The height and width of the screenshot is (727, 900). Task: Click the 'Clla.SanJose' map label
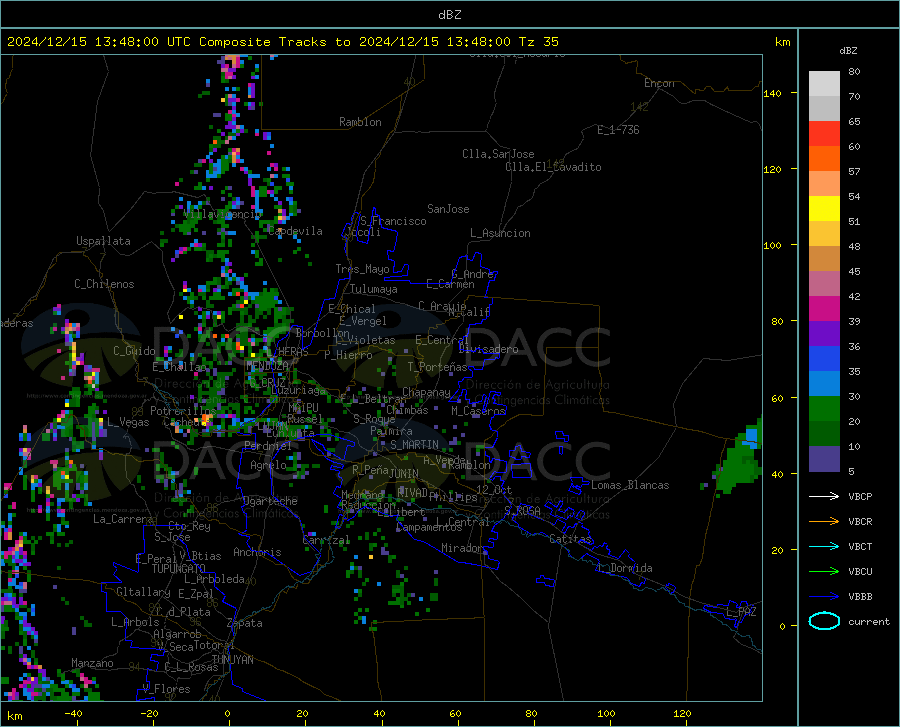[498, 154]
